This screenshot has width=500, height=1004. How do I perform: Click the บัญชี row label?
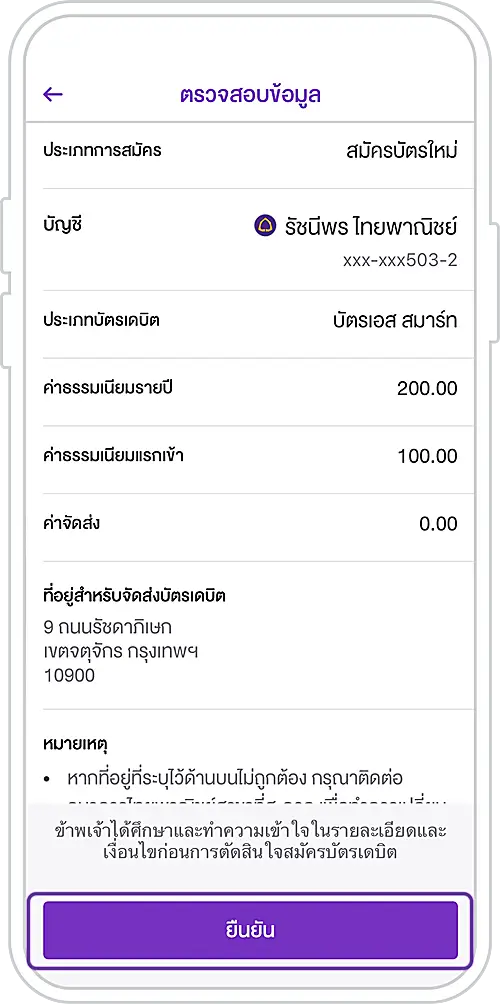[x=63, y=225]
